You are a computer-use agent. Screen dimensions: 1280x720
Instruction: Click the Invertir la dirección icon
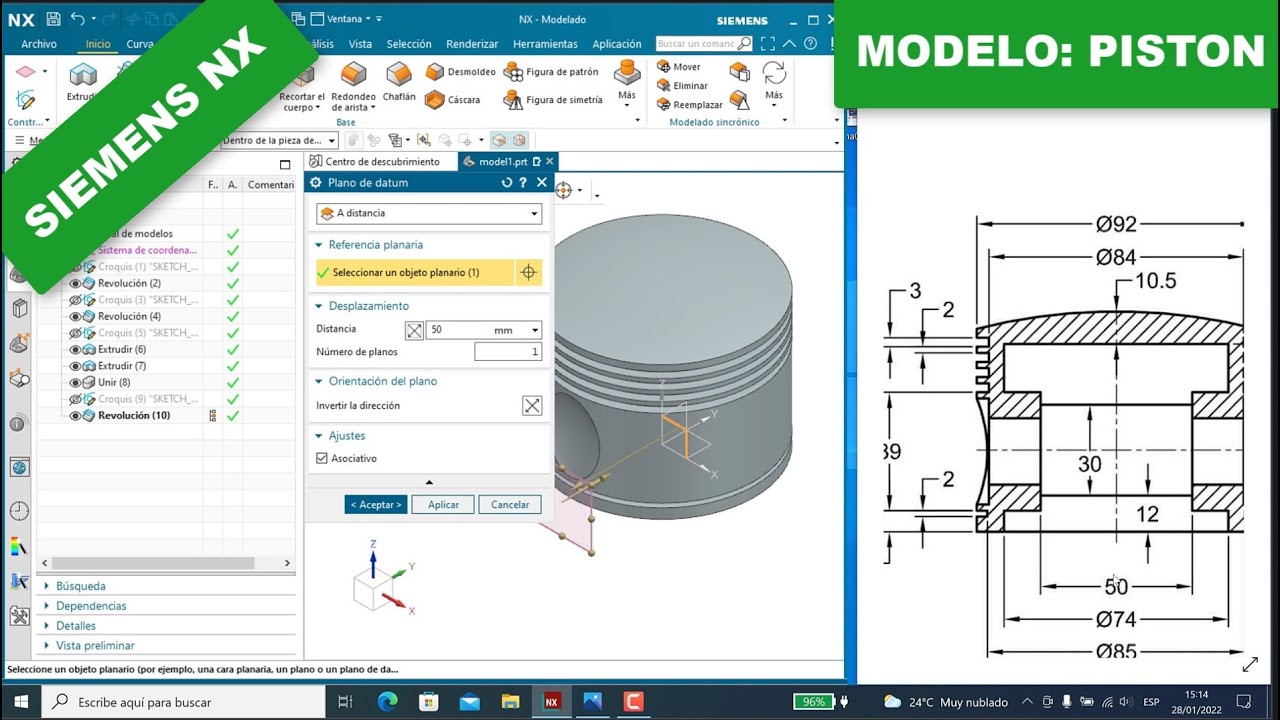coord(532,405)
